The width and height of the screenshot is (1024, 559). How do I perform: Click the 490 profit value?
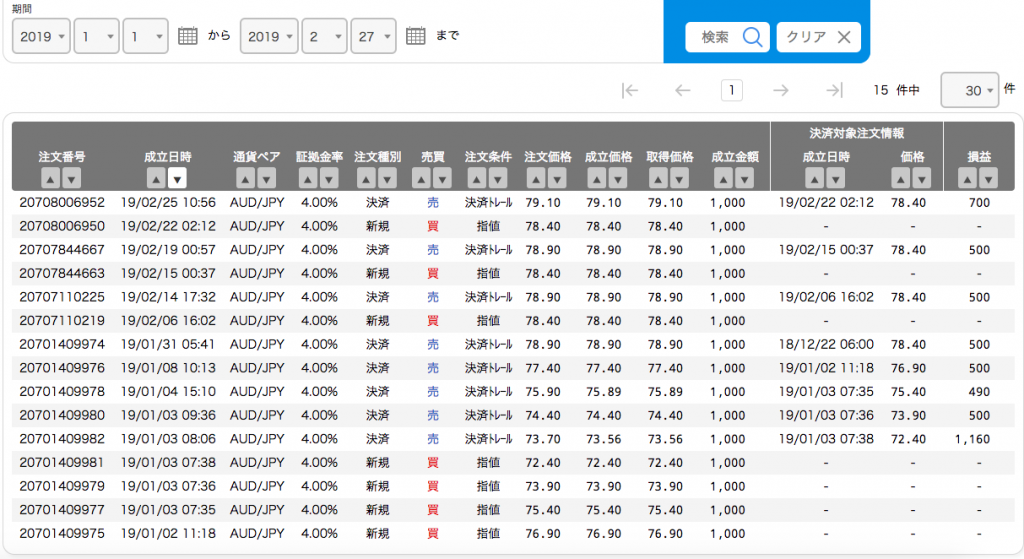click(979, 392)
